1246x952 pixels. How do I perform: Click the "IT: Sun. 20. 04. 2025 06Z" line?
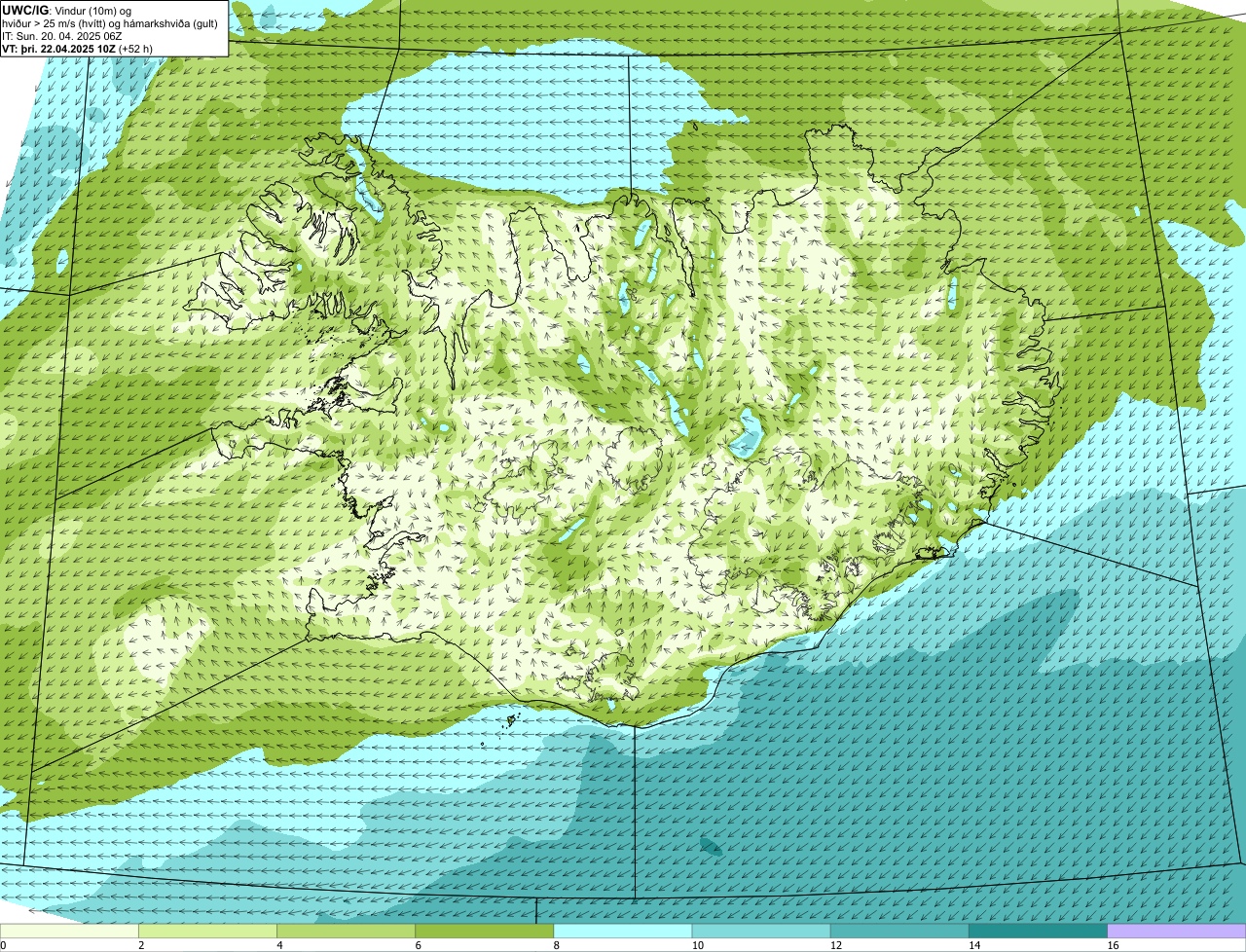pyautogui.click(x=62, y=35)
